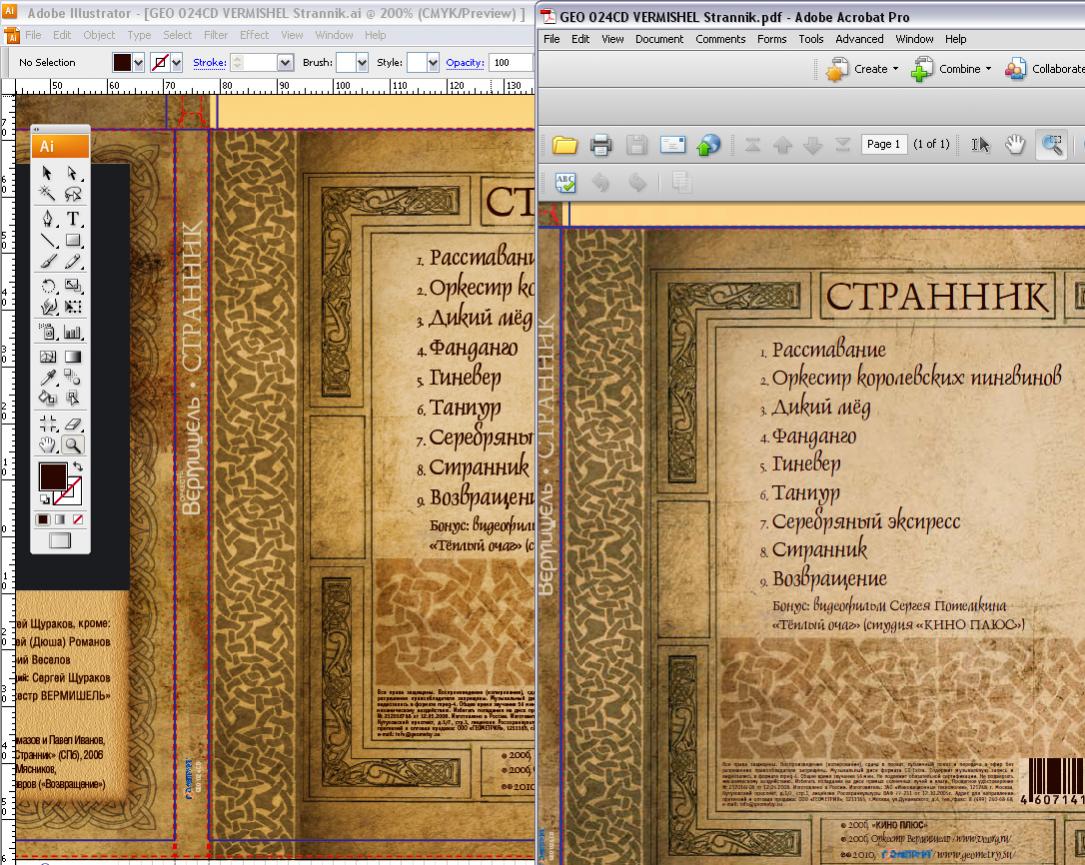Image resolution: width=1085 pixels, height=865 pixels.
Task: Click the Fill color swatch in toolbox
Action: [x=53, y=477]
